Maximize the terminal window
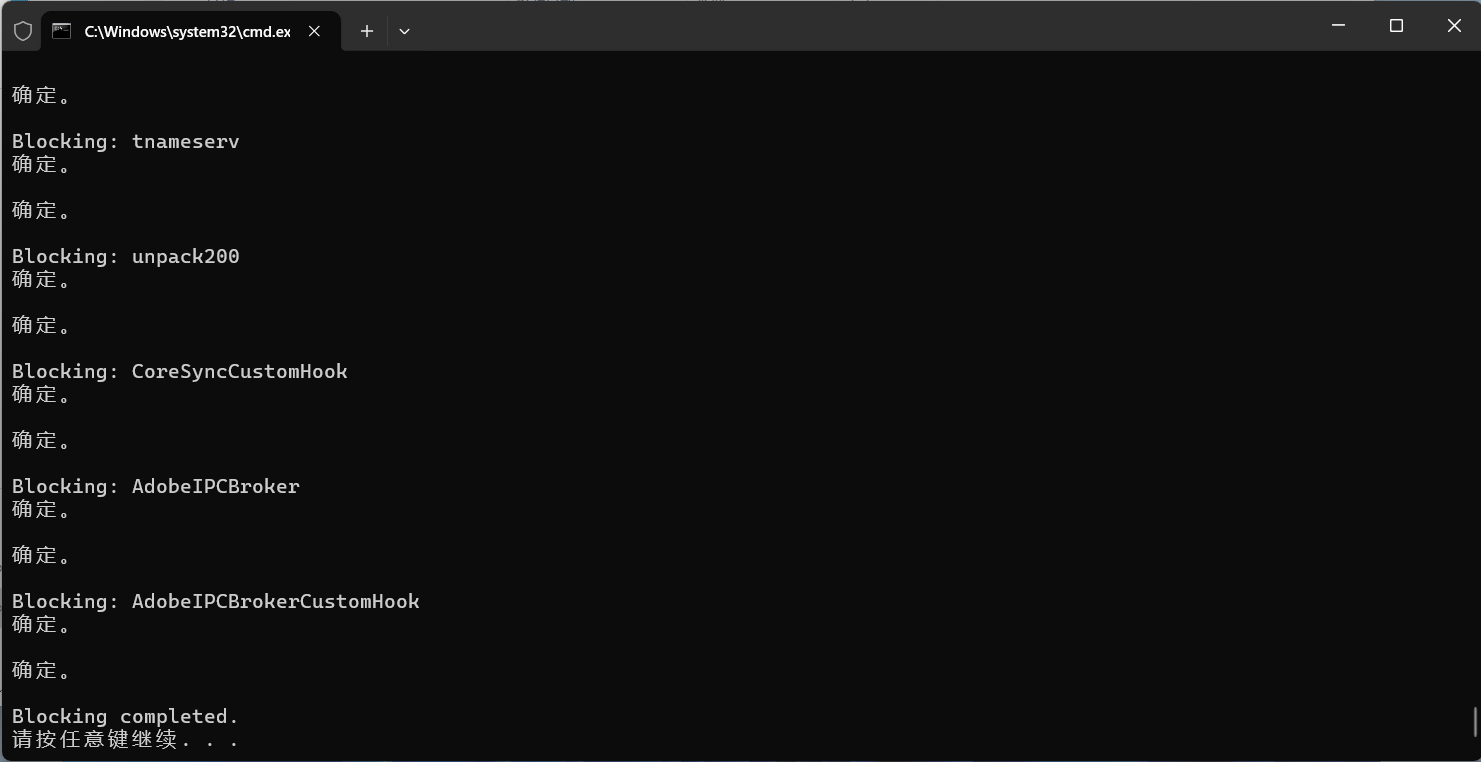The width and height of the screenshot is (1481, 762). click(x=1397, y=26)
